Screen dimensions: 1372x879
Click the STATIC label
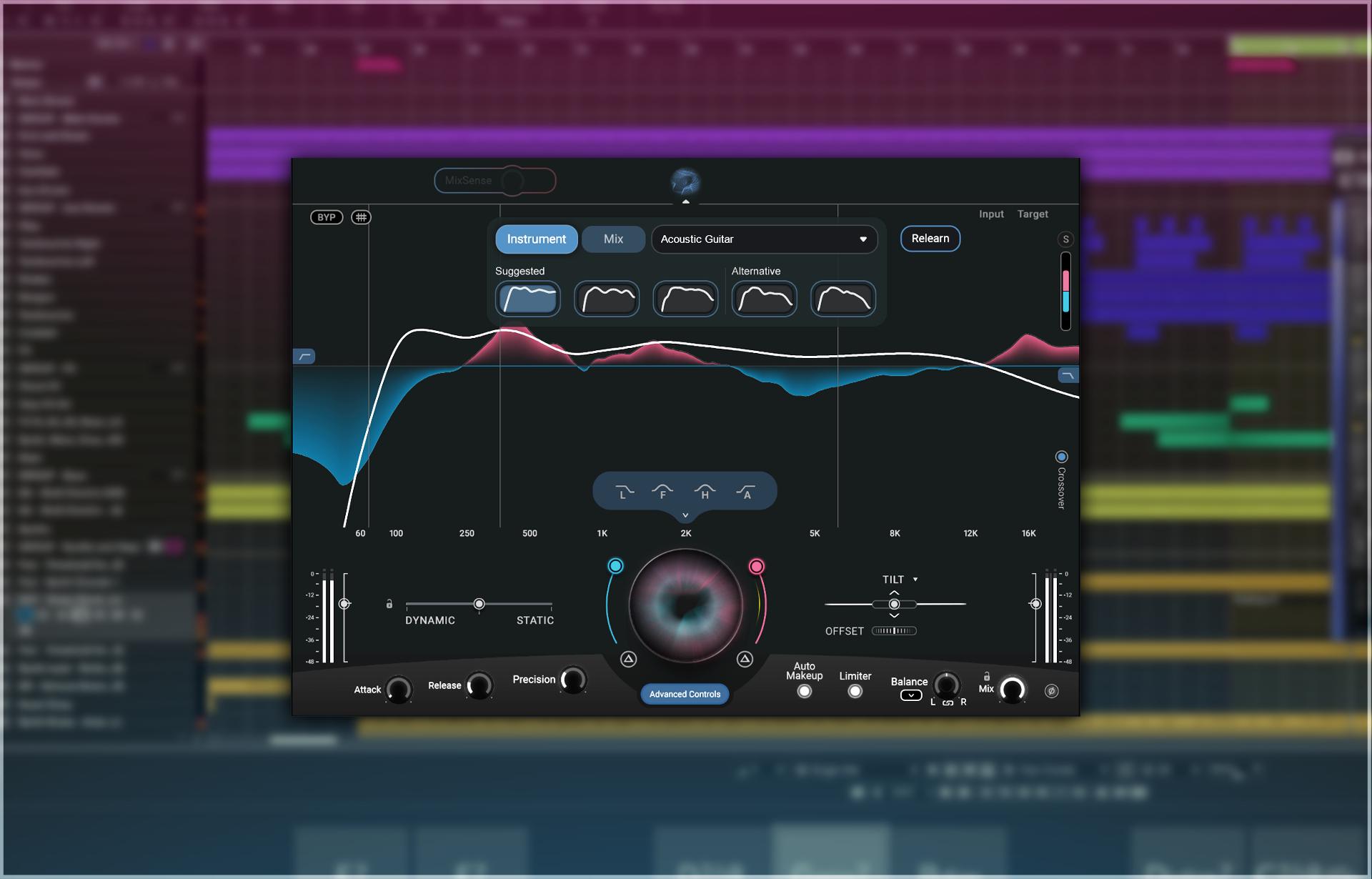tap(535, 620)
